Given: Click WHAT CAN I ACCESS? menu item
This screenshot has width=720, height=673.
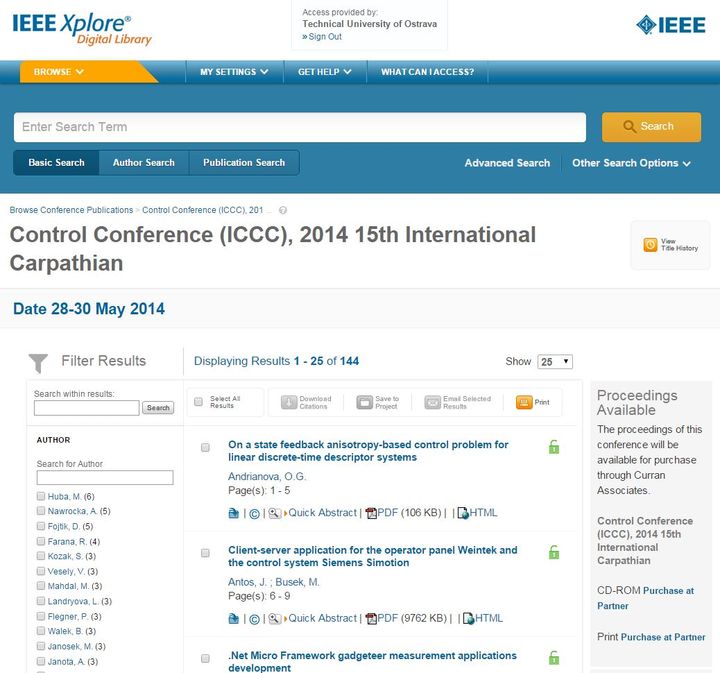Looking at the screenshot, I should (x=428, y=72).
